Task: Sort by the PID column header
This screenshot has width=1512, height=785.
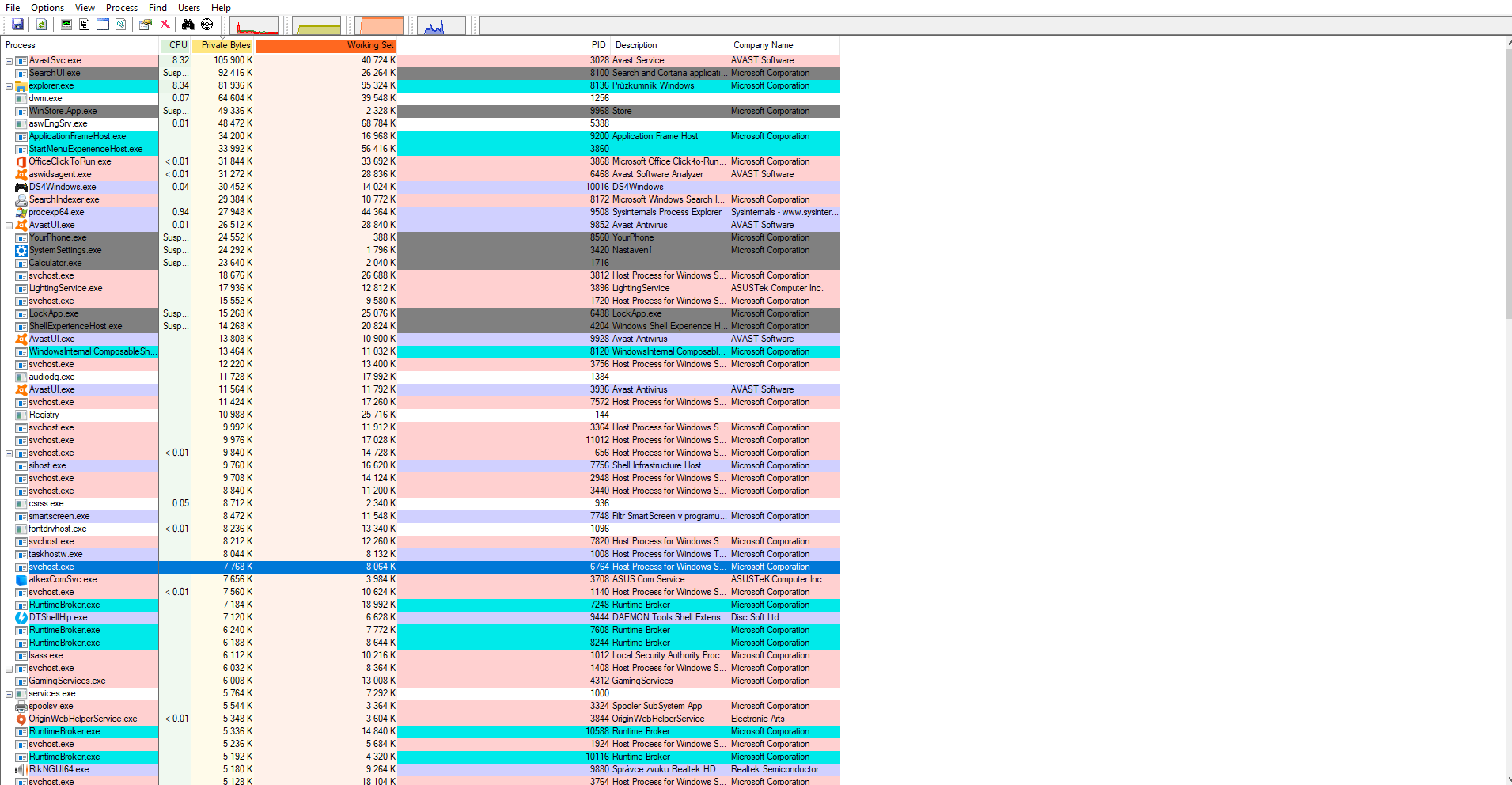Action: click(x=502, y=45)
